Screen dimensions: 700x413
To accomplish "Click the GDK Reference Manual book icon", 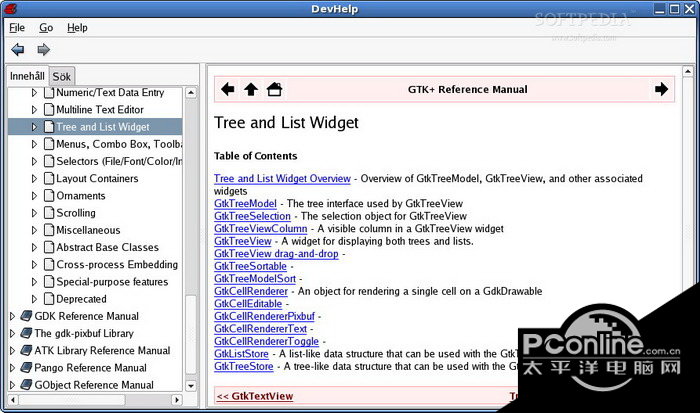I will 27,316.
